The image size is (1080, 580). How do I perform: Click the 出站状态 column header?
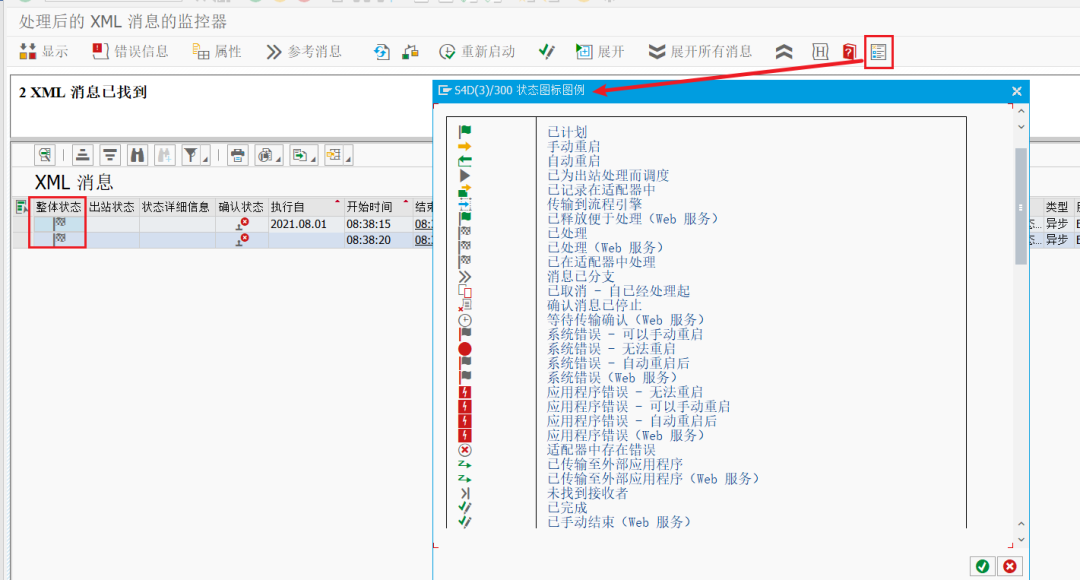click(112, 207)
